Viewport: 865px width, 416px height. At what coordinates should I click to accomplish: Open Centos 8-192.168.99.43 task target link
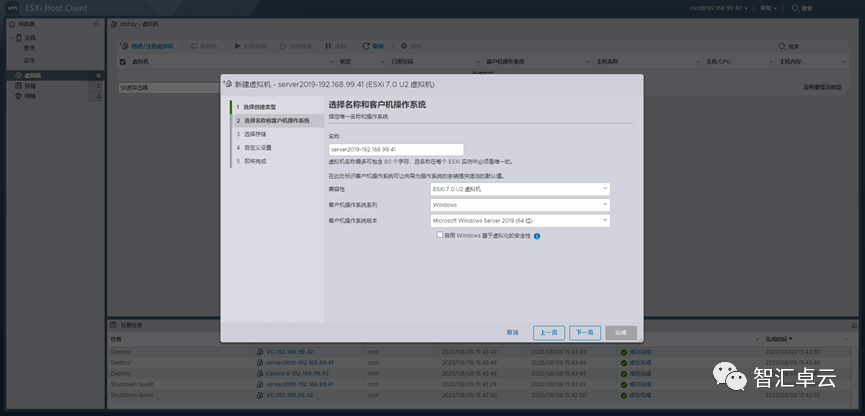[x=297, y=374]
